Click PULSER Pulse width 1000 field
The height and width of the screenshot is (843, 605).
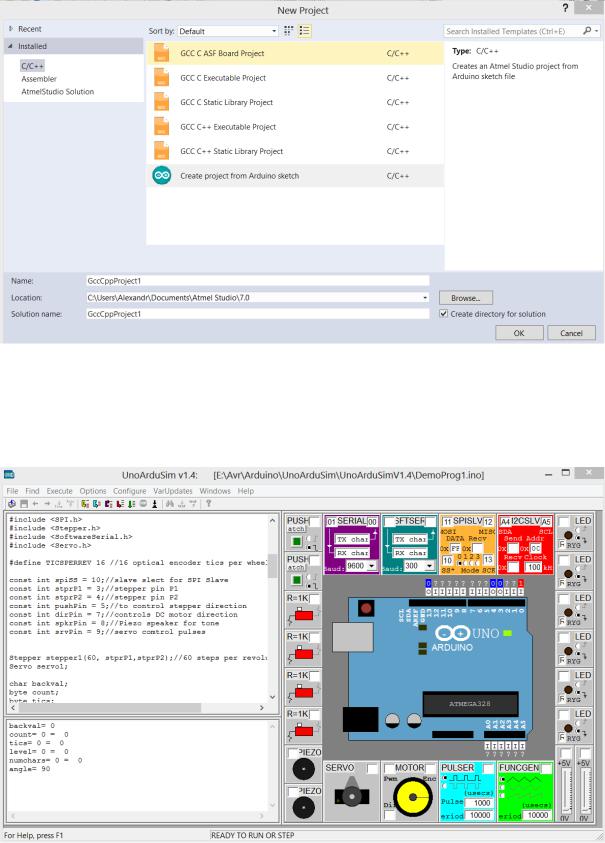(x=479, y=803)
